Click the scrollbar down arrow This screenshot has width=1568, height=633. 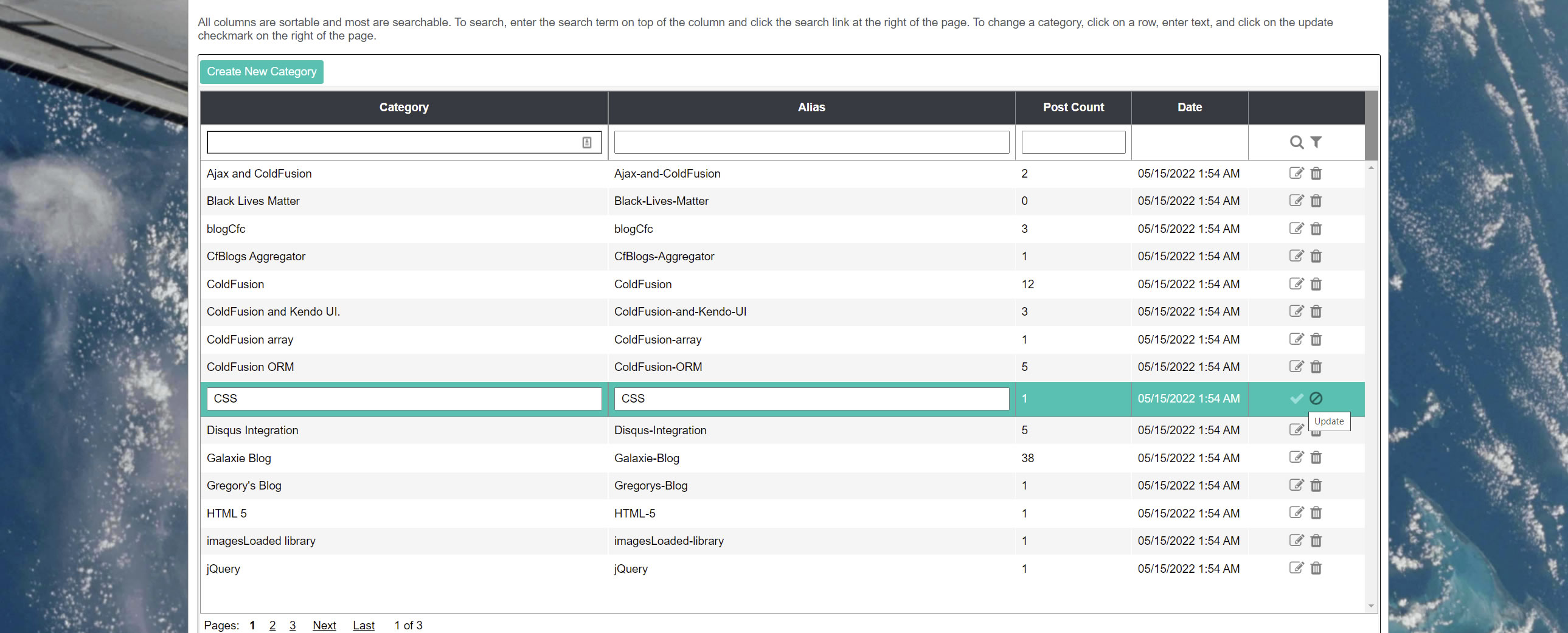(1371, 606)
